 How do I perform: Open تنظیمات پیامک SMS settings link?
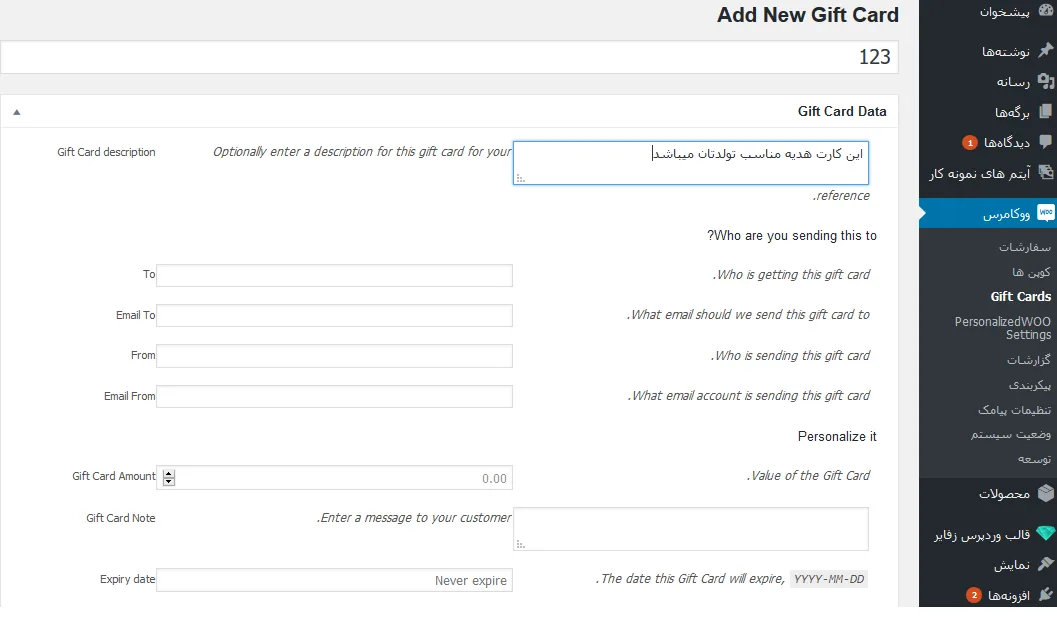point(1014,410)
